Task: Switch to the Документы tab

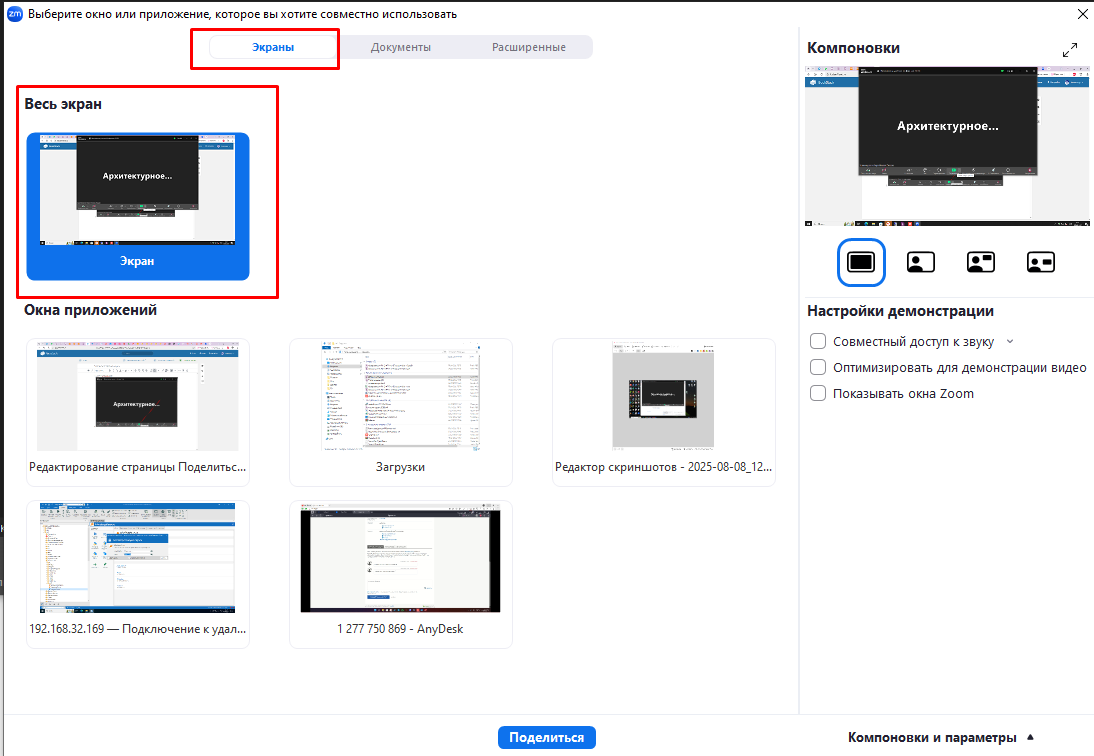Action: (400, 47)
